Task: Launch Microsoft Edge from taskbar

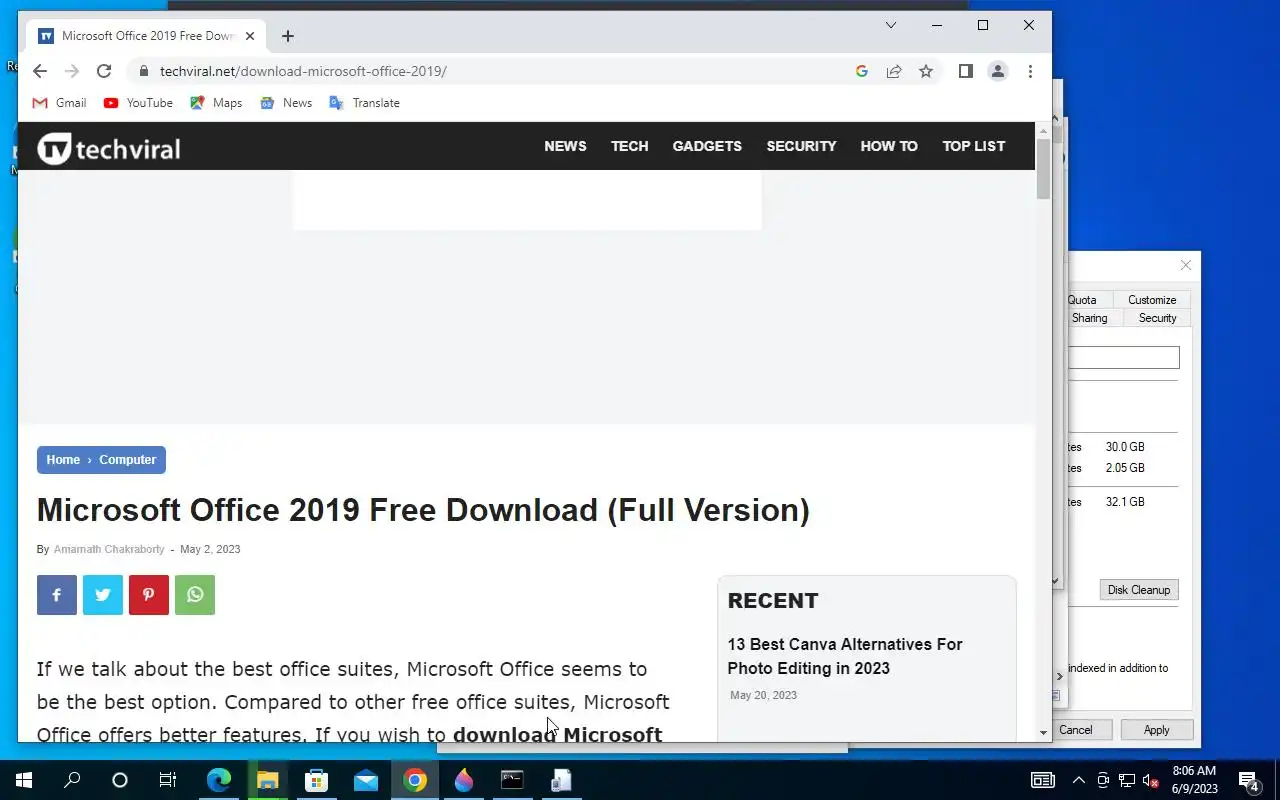Action: 218,780
